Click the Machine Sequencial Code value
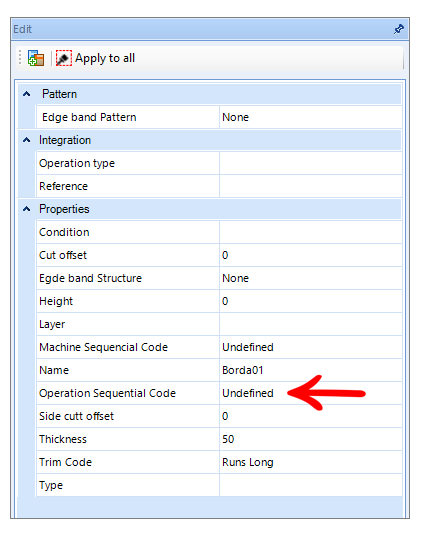This screenshot has width=427, height=537. click(311, 347)
